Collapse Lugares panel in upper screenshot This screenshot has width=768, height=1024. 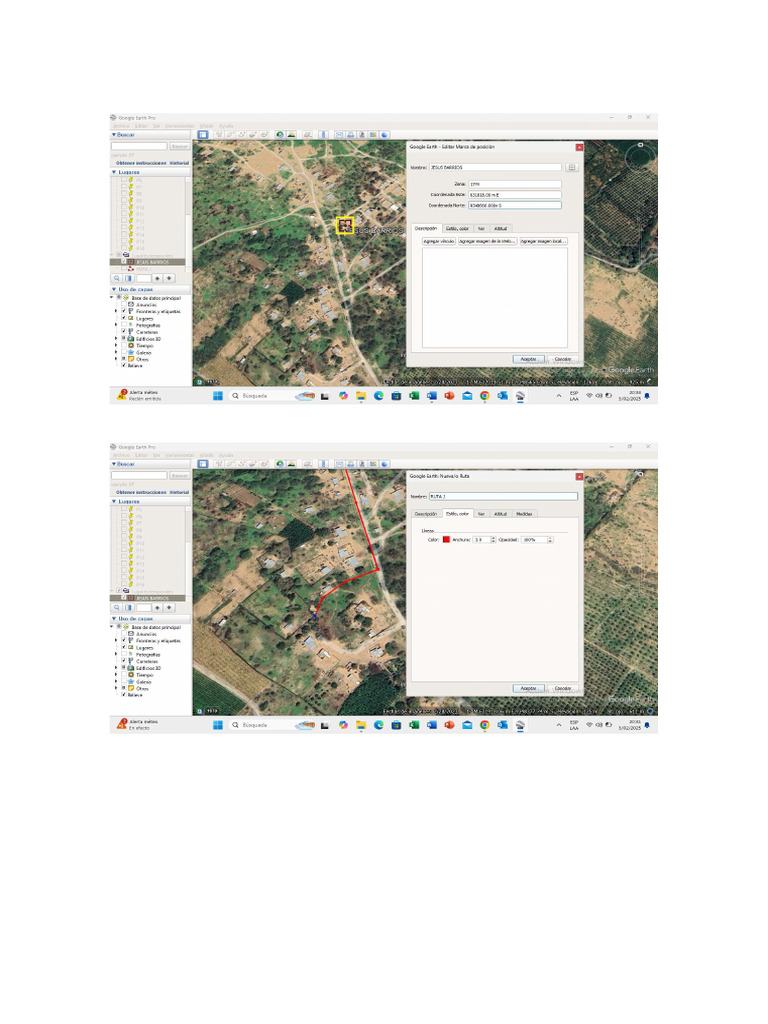[x=114, y=172]
